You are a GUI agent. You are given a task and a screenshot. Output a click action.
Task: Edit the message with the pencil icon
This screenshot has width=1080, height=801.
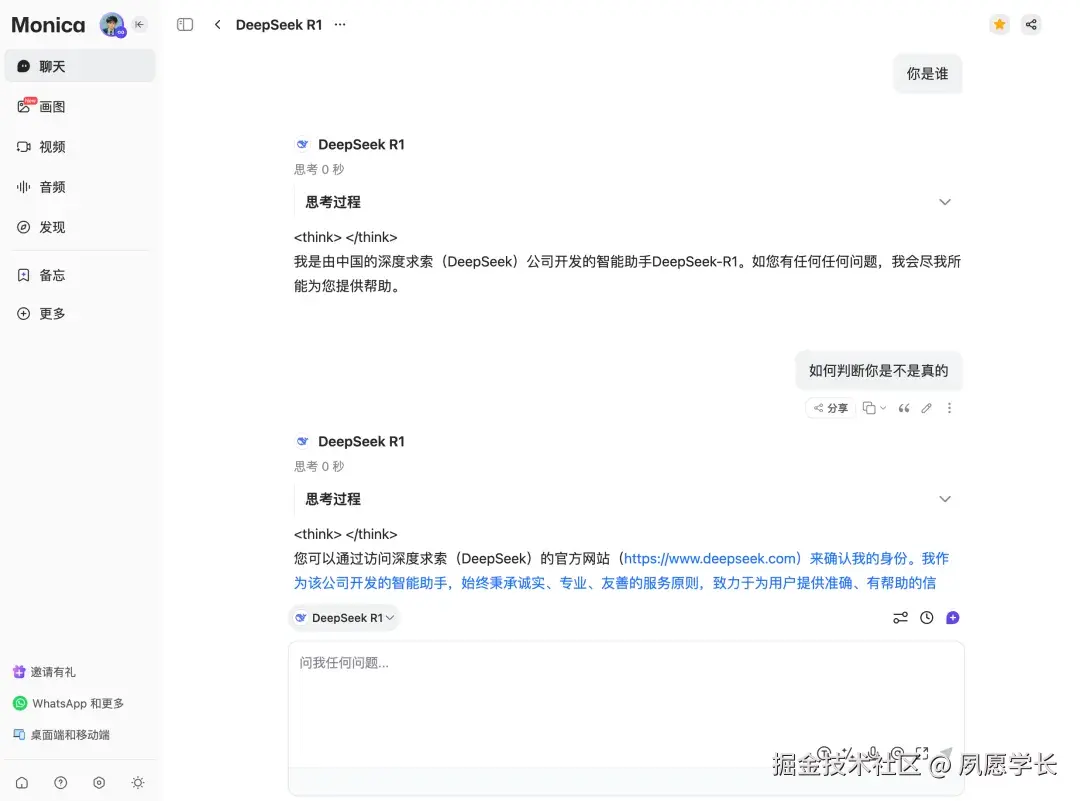tap(926, 408)
